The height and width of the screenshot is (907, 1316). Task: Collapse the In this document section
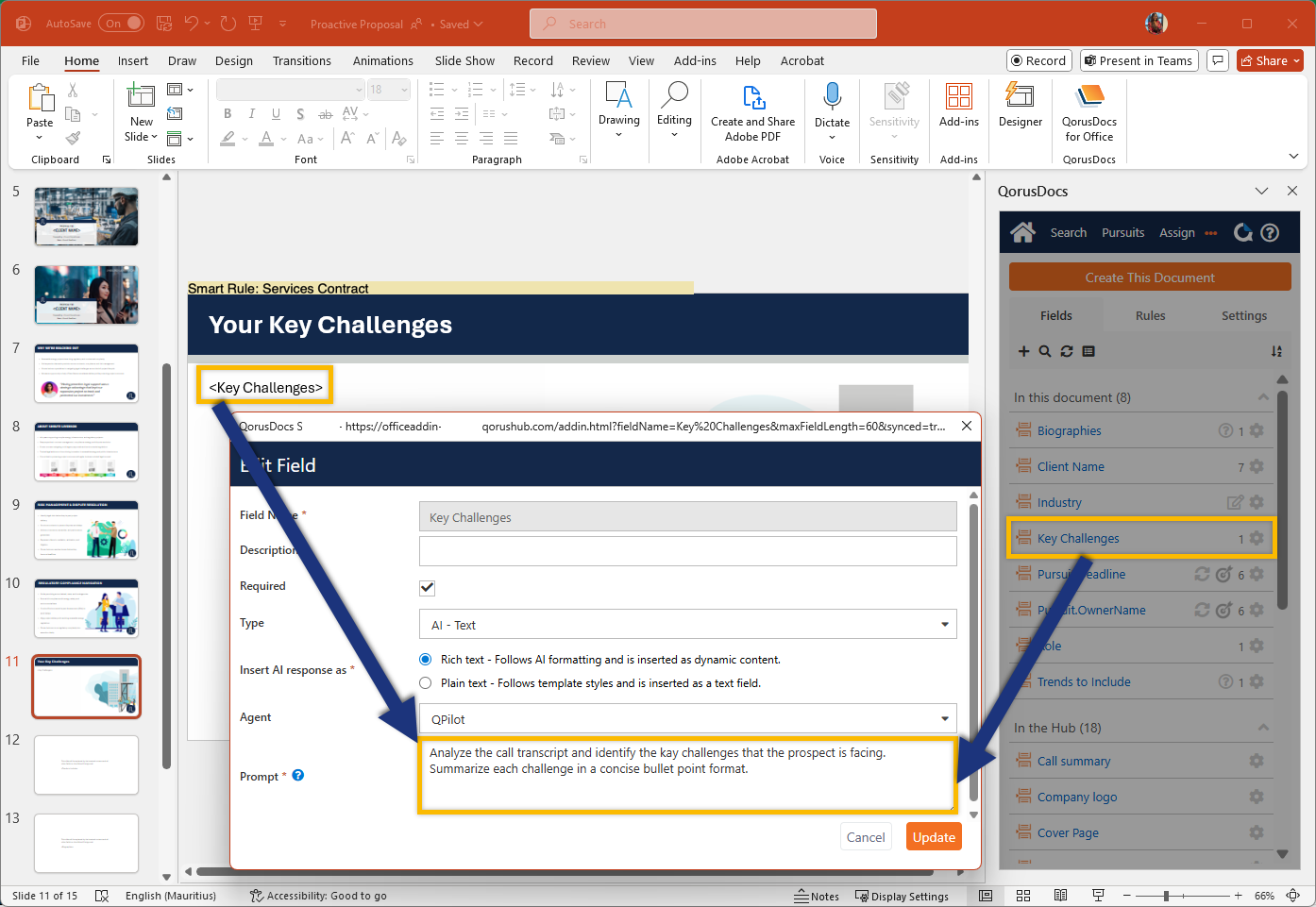[1262, 397]
